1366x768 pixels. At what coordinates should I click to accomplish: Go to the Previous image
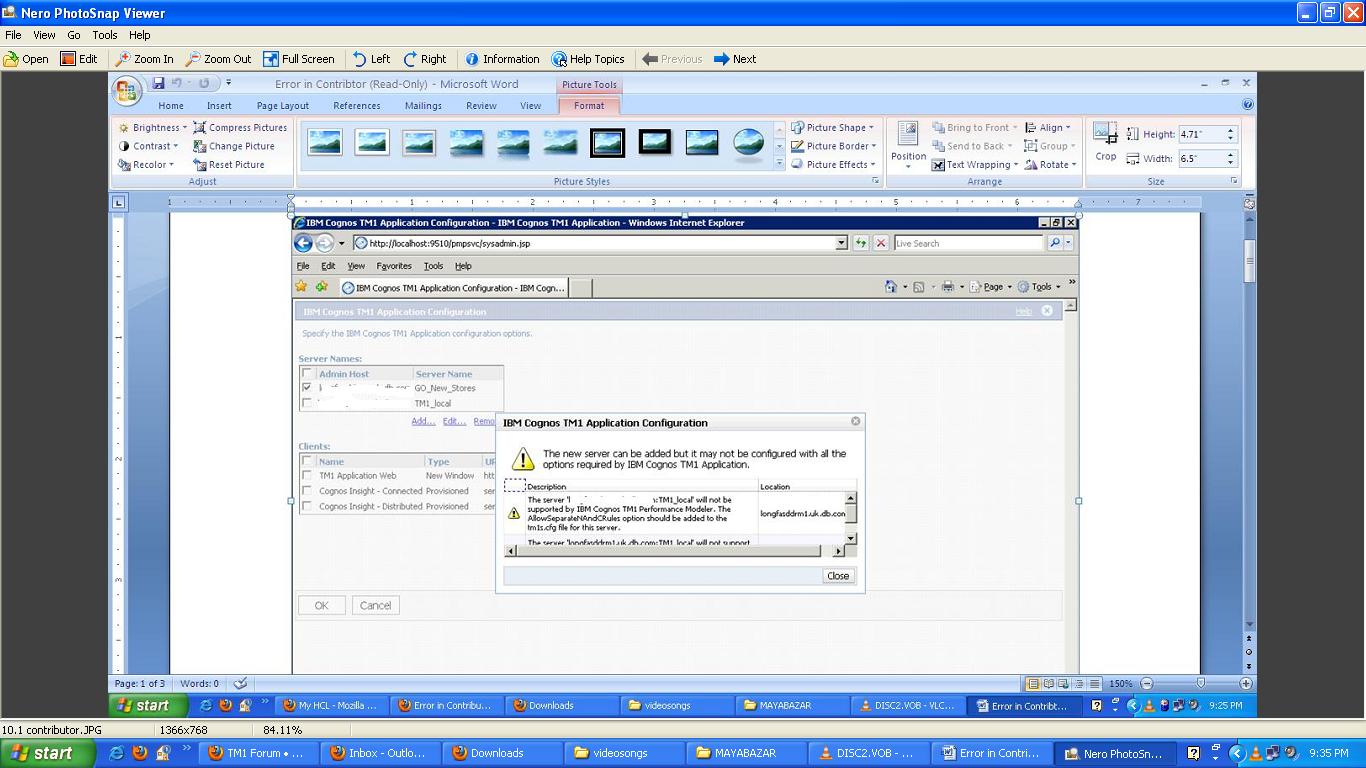tap(672, 59)
